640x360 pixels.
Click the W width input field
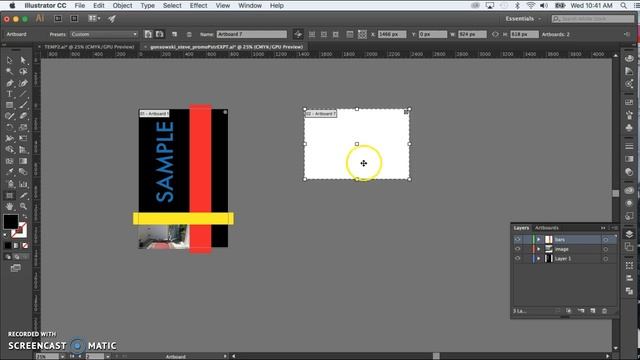point(472,35)
